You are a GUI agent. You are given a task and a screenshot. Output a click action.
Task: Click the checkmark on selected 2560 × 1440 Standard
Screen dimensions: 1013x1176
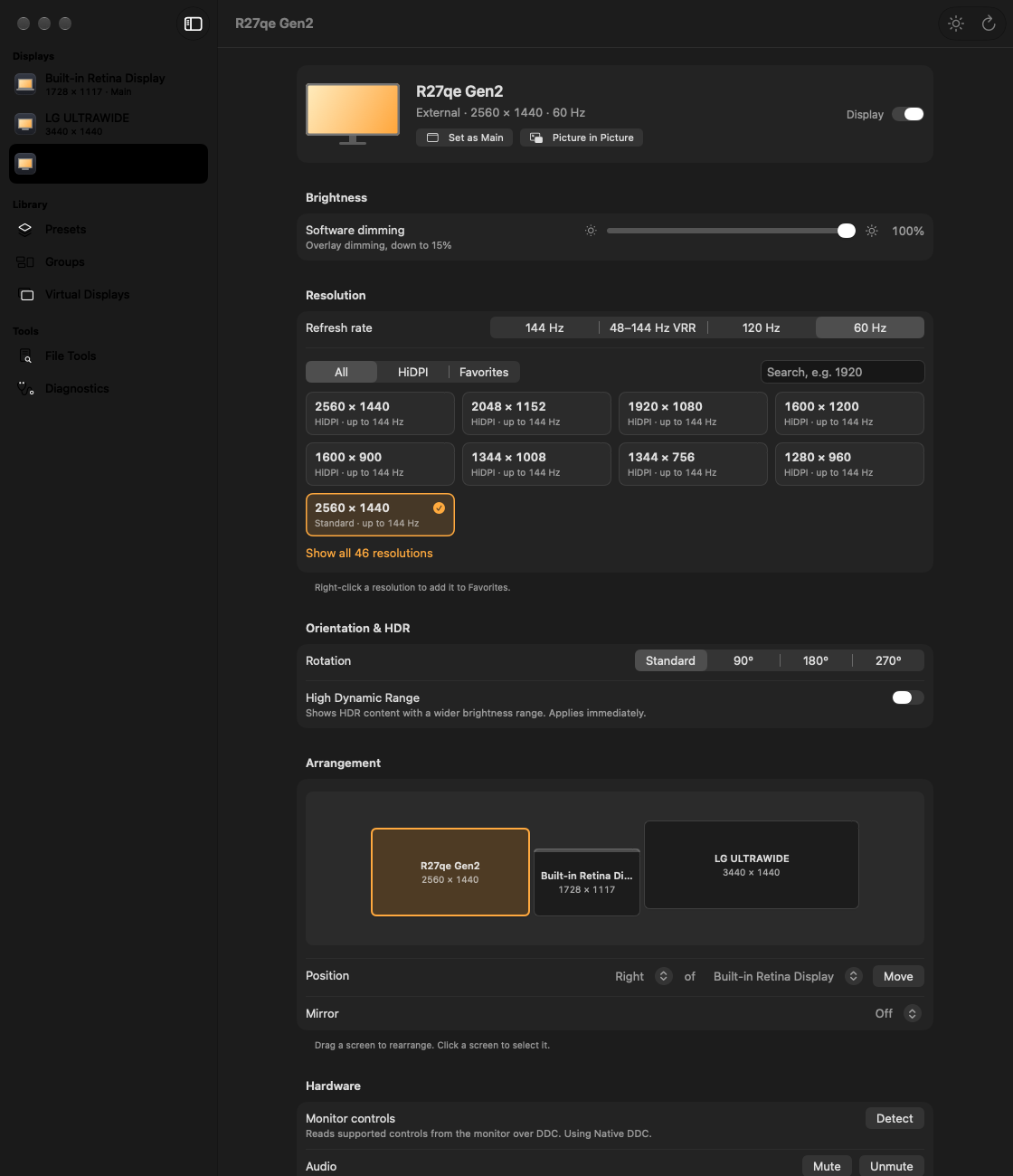(439, 507)
